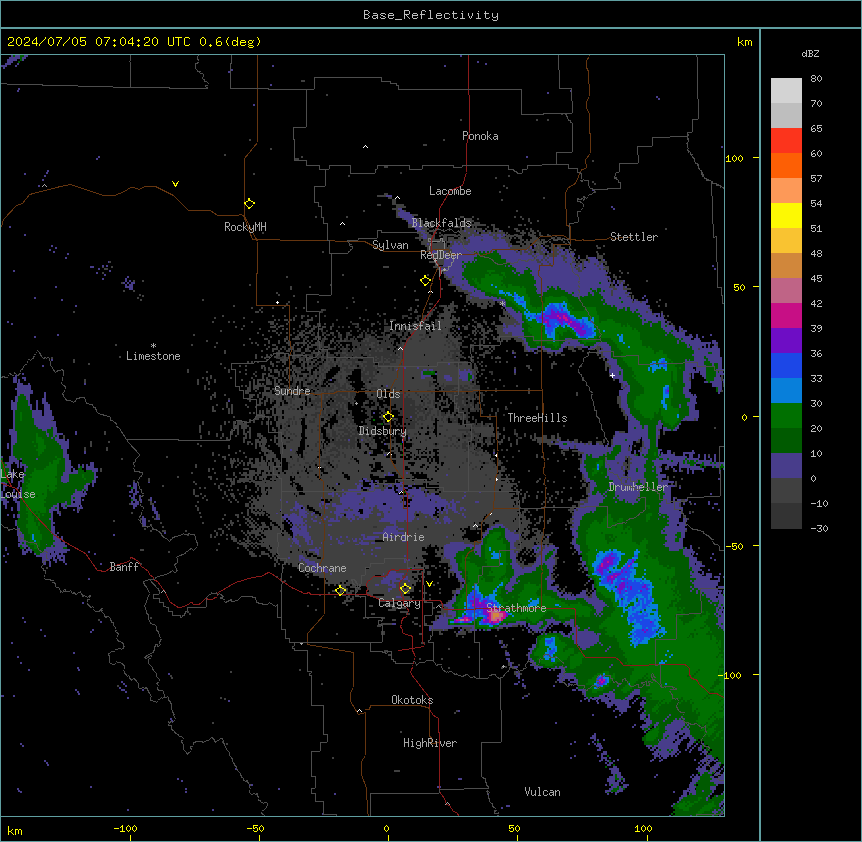
Task: Select the Blackfalds label
Action: tap(441, 223)
